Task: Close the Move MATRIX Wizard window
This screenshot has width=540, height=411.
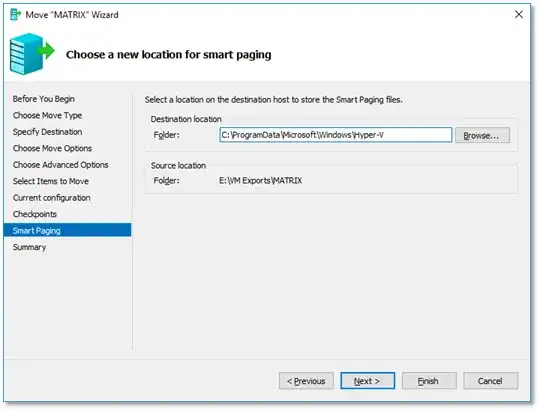Action: [x=519, y=14]
